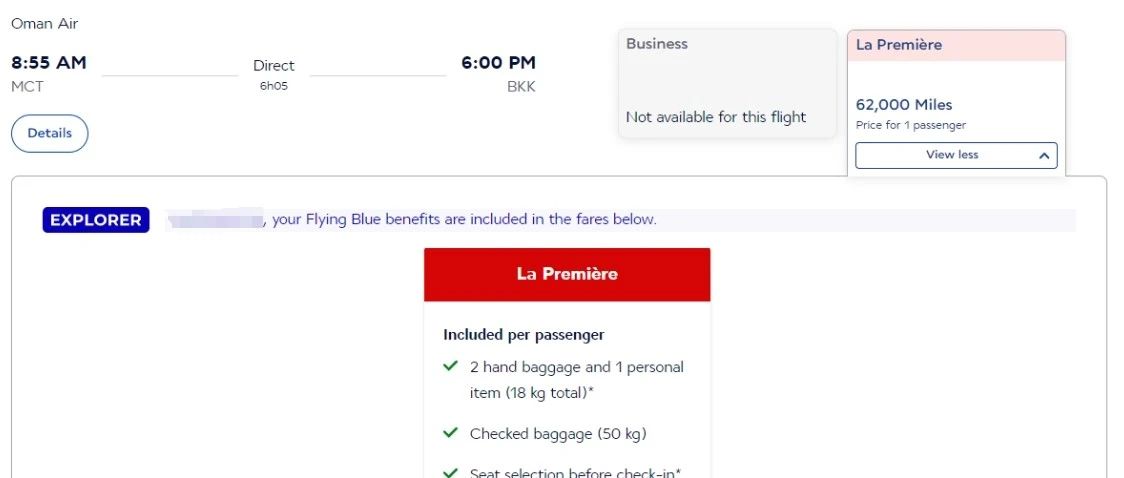Screen dimensions: 1124x478
Task: Click the BKK airport code
Action: 521,87
